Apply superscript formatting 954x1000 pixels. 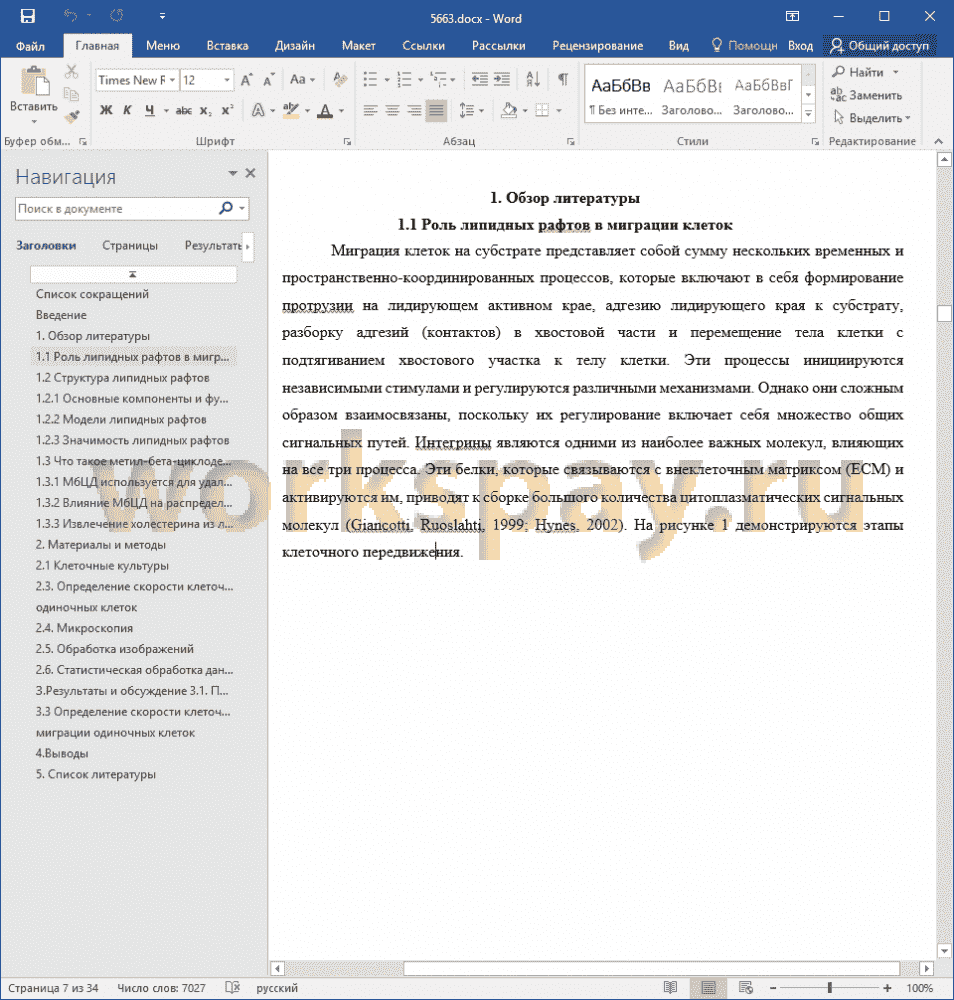[x=228, y=110]
